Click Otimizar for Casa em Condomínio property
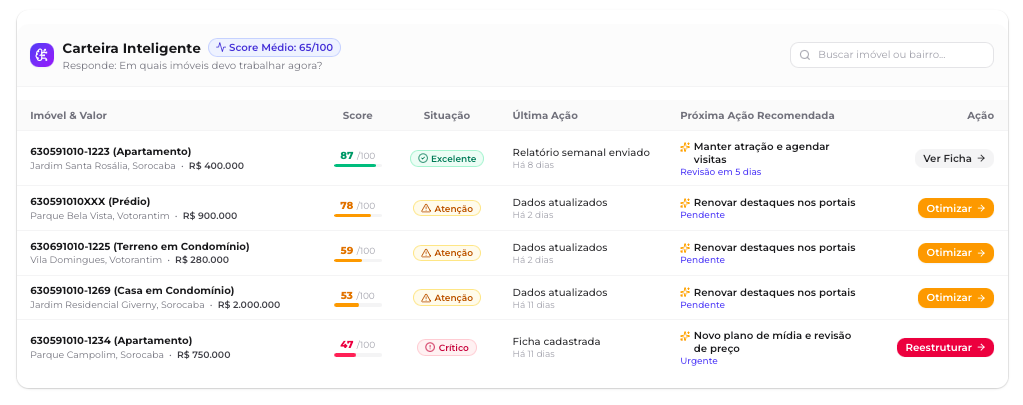The width and height of the screenshot is (1023, 405). pyautogui.click(x=956, y=298)
